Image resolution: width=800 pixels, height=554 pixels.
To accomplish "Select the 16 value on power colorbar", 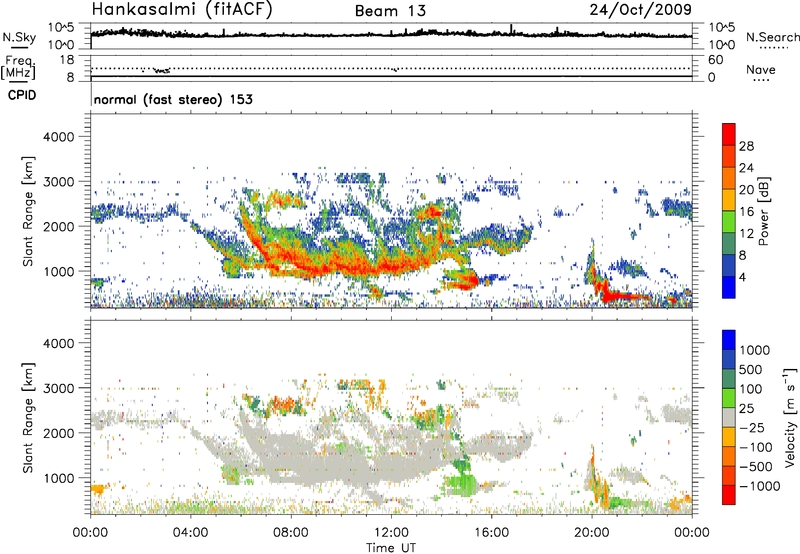I will (x=746, y=212).
